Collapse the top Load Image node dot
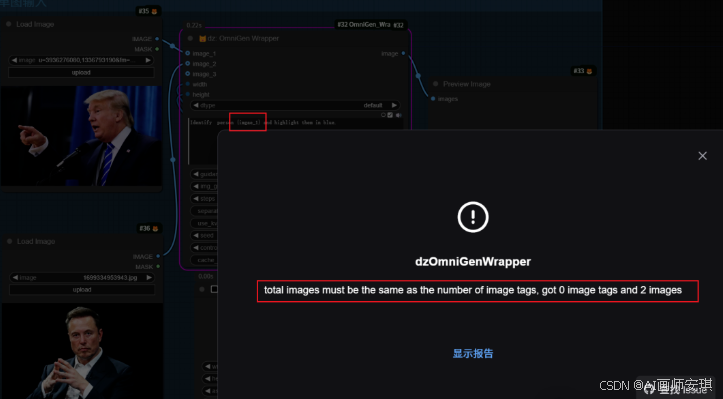The width and height of the screenshot is (723, 399). 9,24
